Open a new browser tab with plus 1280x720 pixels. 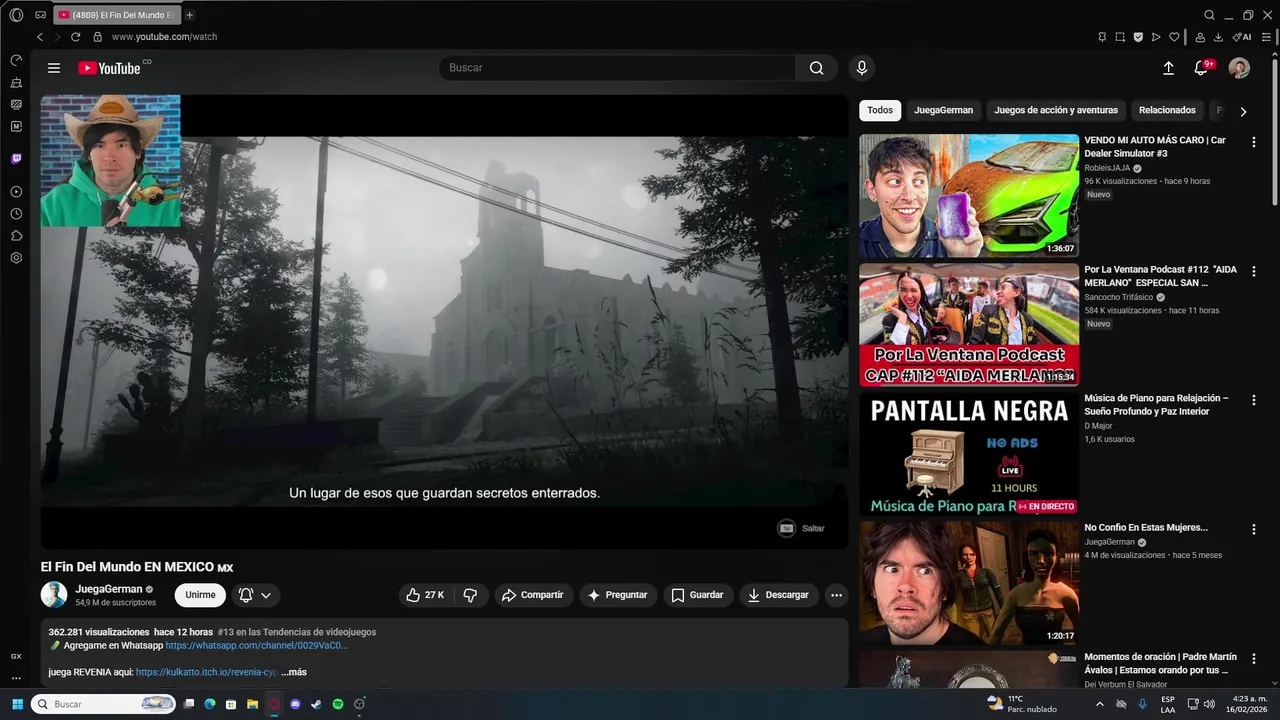pyautogui.click(x=190, y=15)
